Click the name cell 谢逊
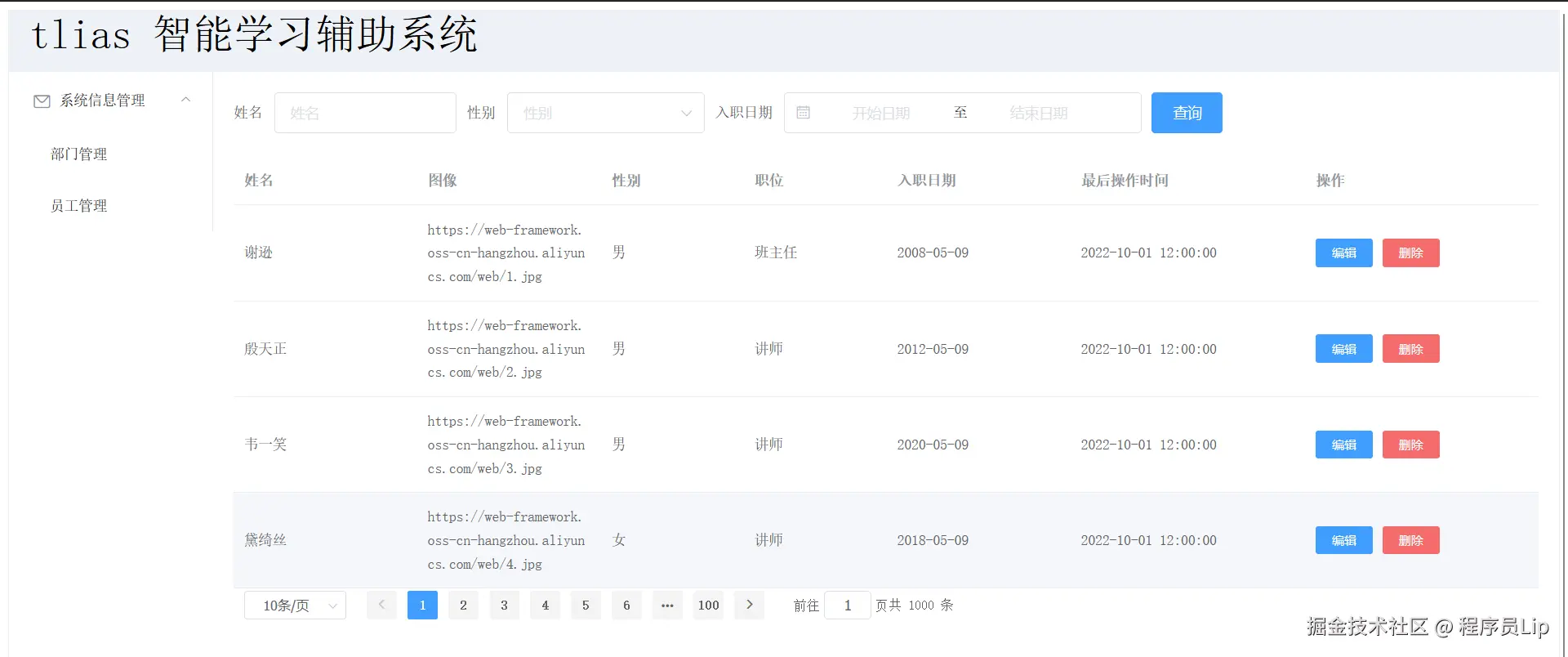 click(x=259, y=253)
